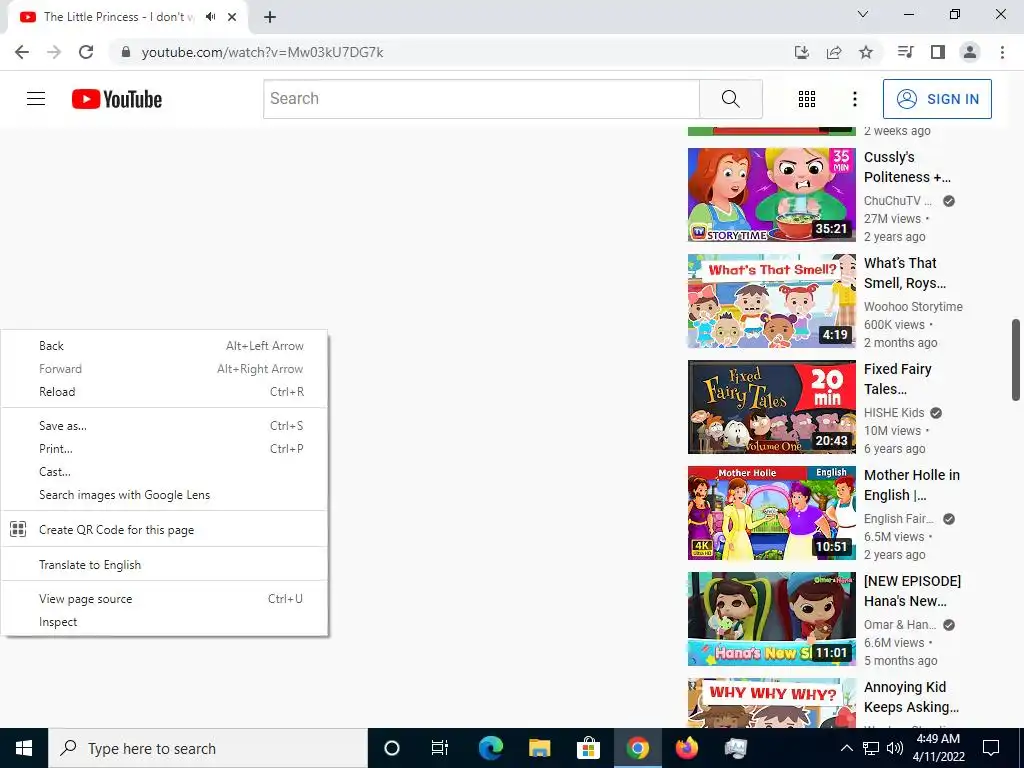This screenshot has height=768, width=1024.
Task: Launch Firefox from the taskbar
Action: pyautogui.click(x=686, y=748)
